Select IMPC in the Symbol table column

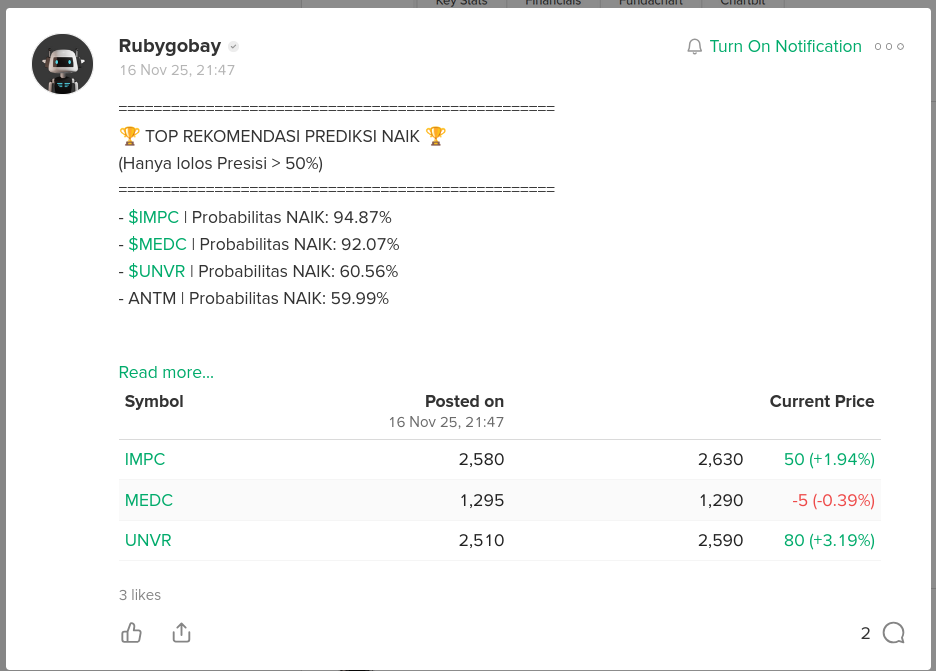click(145, 460)
